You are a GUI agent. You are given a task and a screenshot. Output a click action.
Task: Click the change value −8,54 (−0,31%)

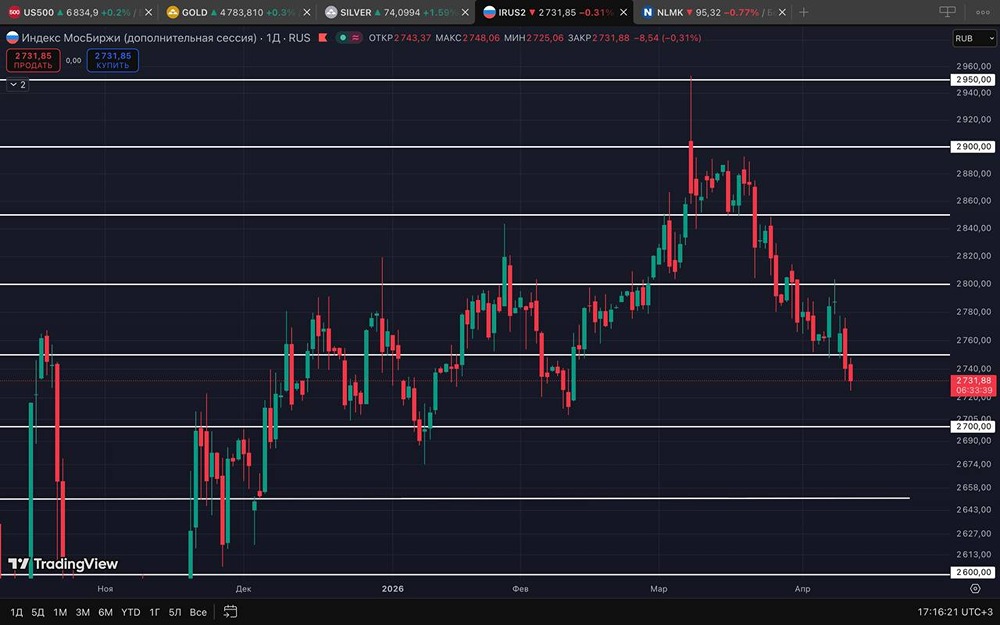[668, 38]
